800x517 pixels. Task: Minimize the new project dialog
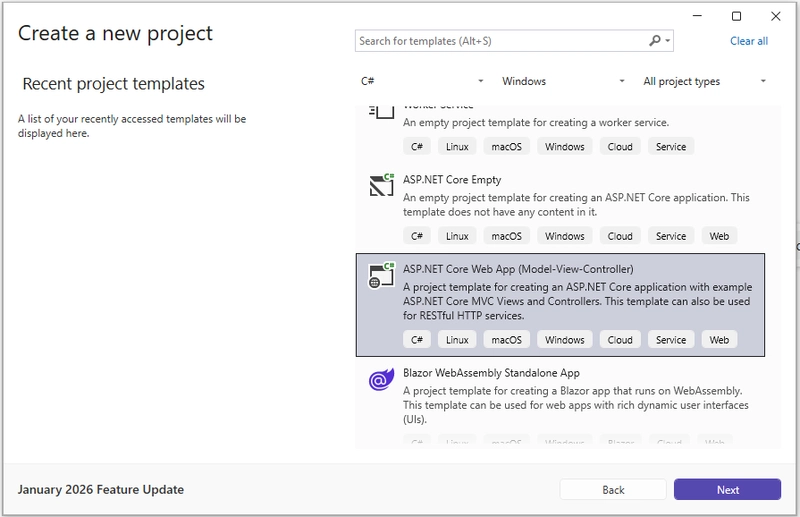tap(699, 15)
